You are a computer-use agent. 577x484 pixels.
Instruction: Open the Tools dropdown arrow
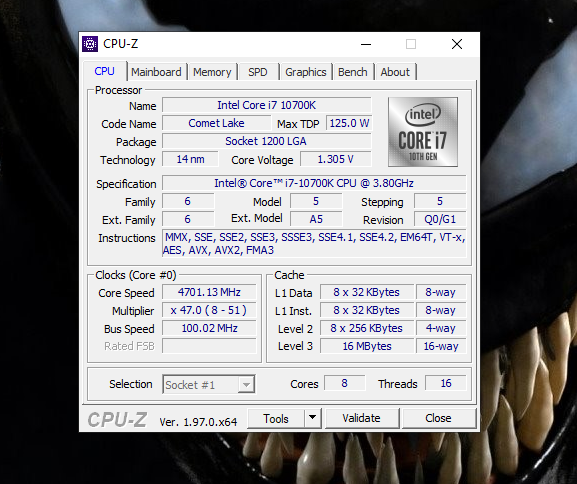click(x=313, y=418)
